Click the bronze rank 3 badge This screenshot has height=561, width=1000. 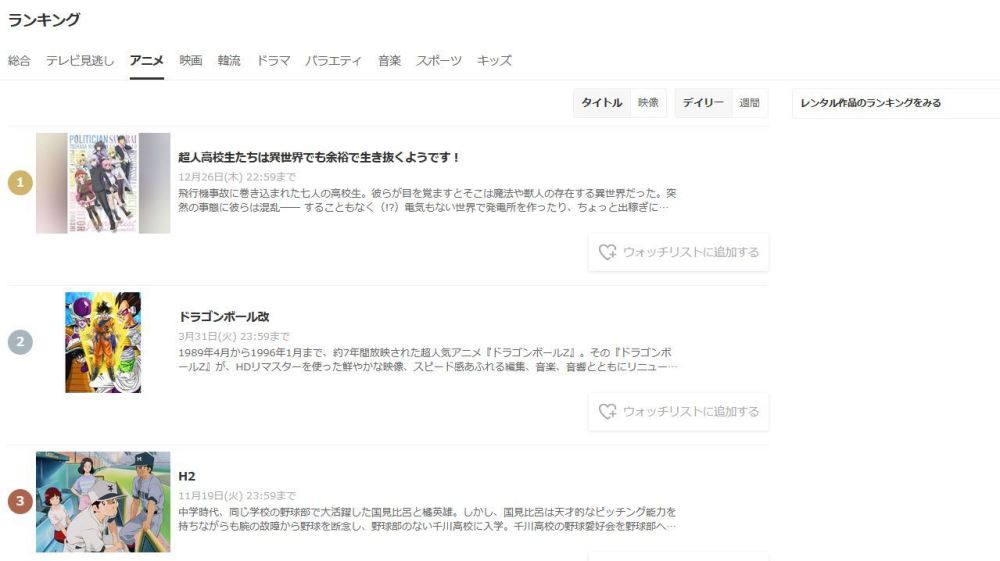pos(20,502)
